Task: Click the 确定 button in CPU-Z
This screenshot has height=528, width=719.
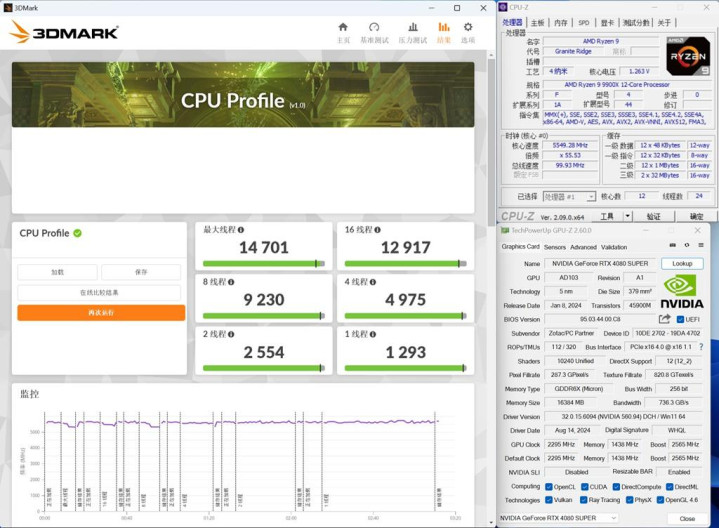Action: [x=696, y=216]
